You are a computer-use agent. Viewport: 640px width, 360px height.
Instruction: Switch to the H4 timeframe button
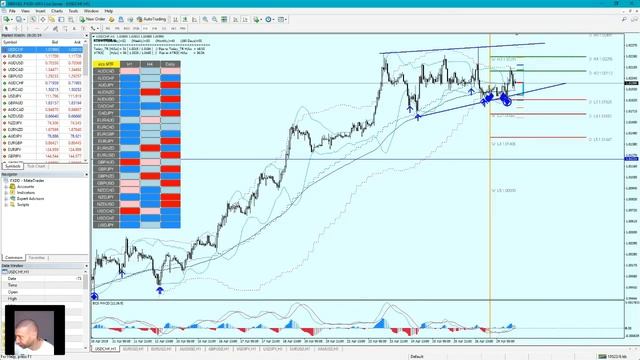pyautogui.click(x=155, y=29)
